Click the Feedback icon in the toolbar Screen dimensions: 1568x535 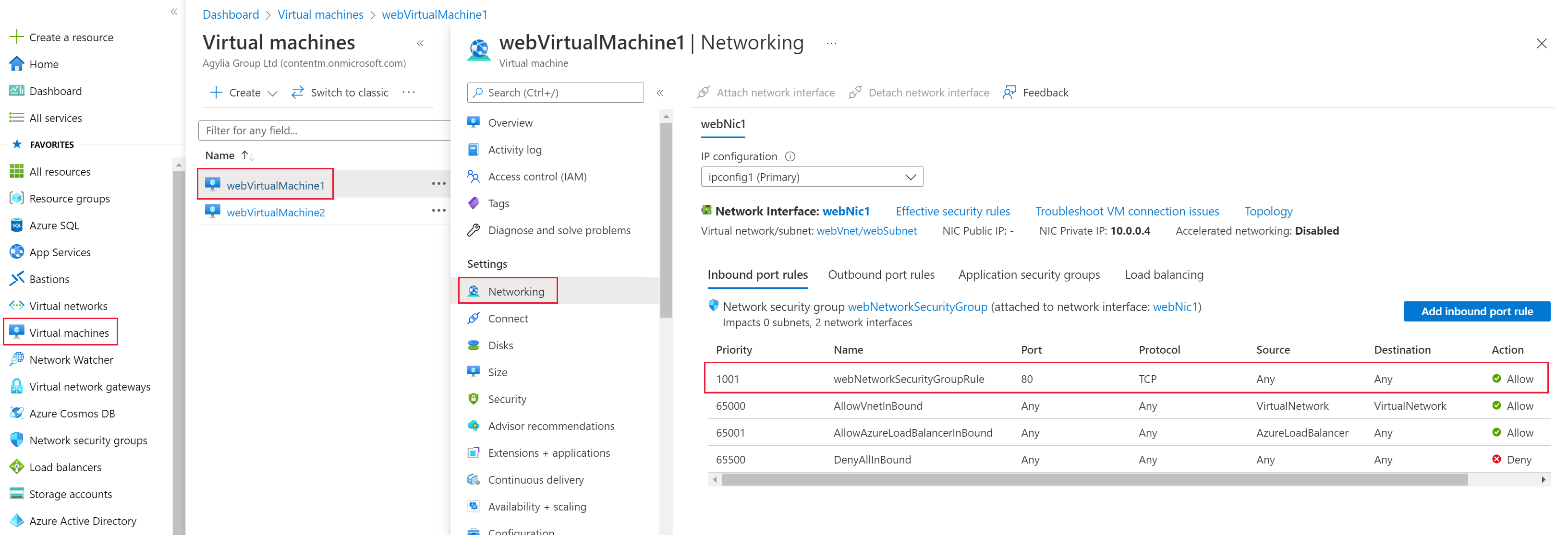pos(1009,93)
